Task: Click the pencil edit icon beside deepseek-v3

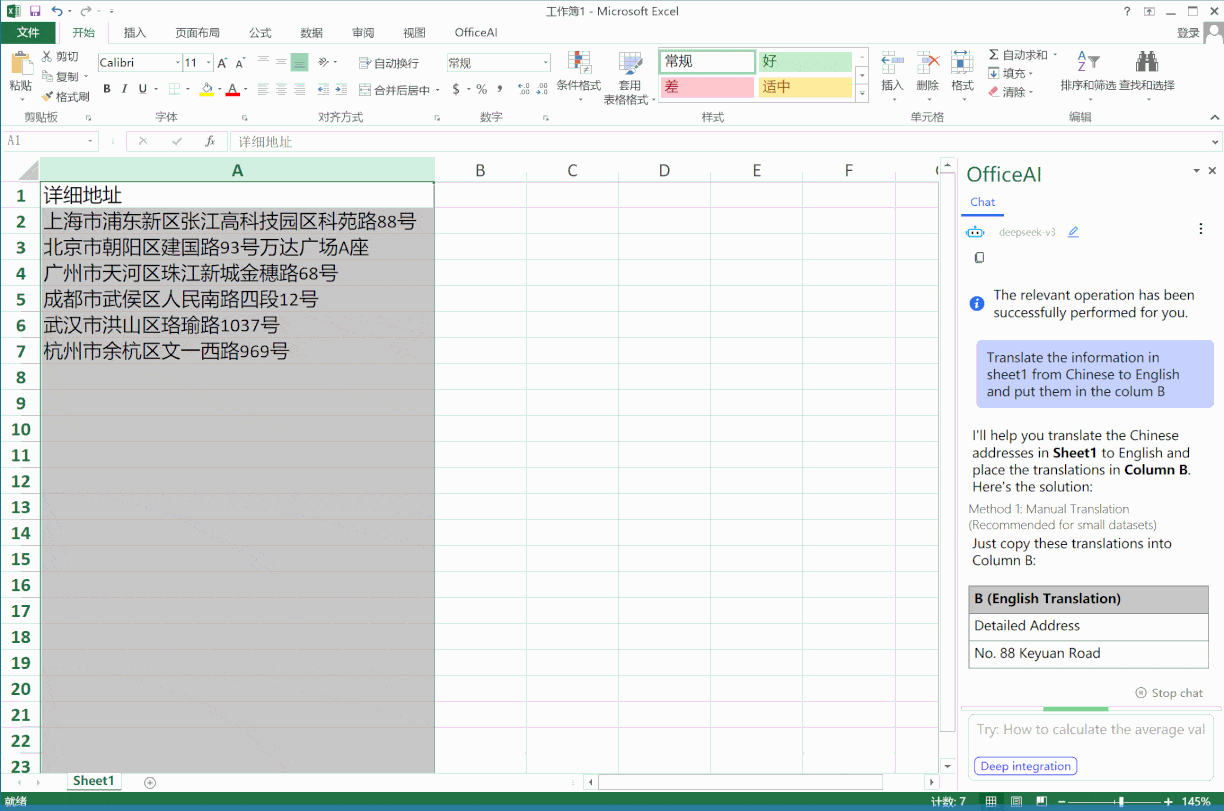Action: [1073, 232]
